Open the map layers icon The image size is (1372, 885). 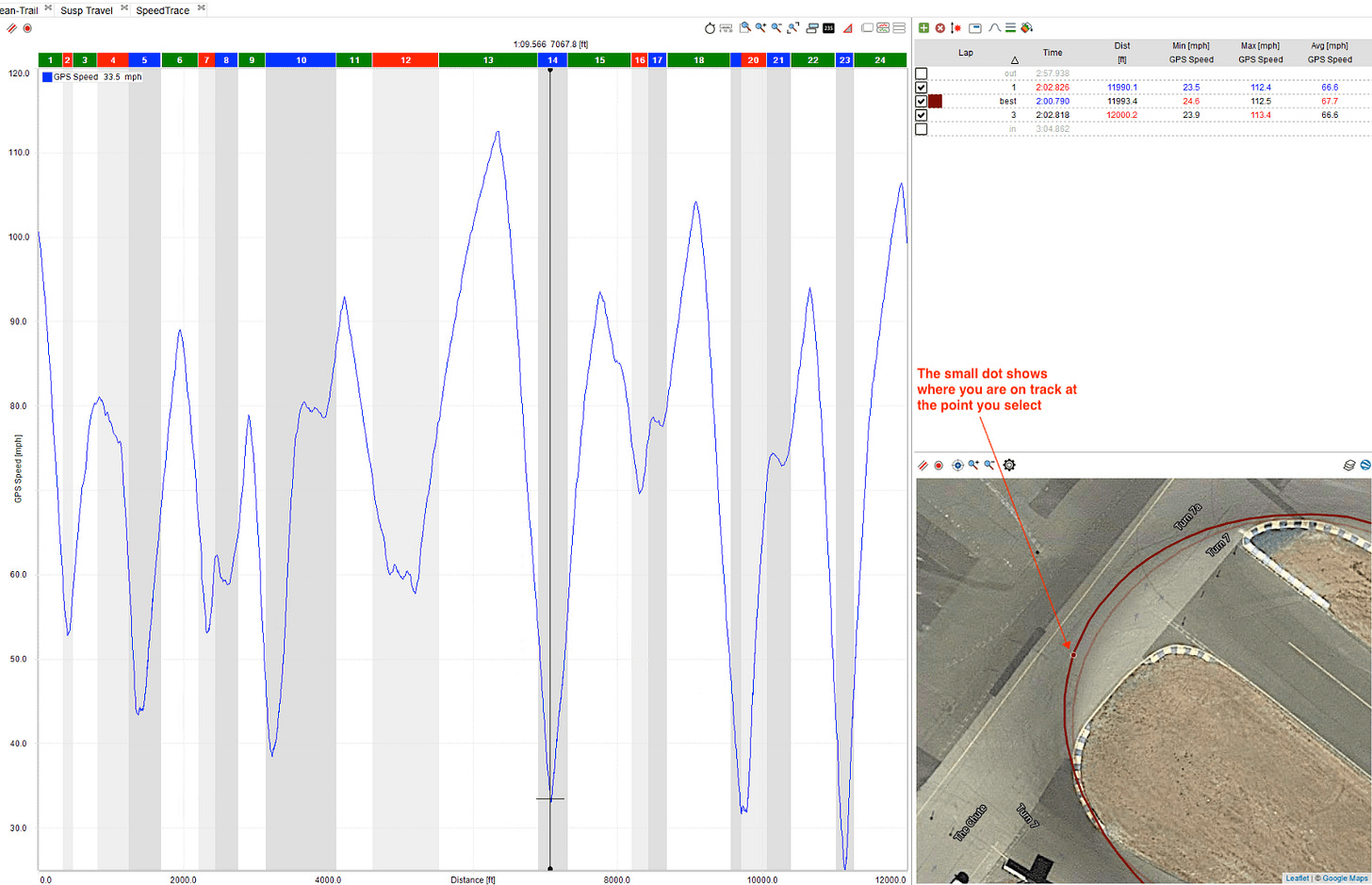coord(1349,466)
